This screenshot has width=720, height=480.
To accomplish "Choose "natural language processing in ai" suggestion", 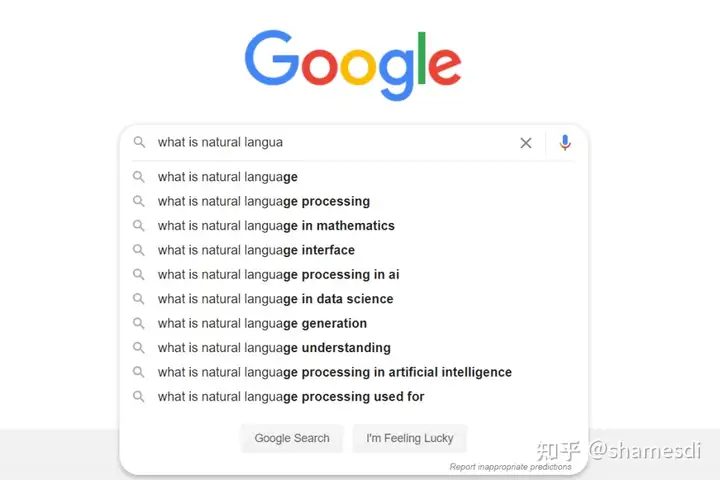I will coord(278,274).
